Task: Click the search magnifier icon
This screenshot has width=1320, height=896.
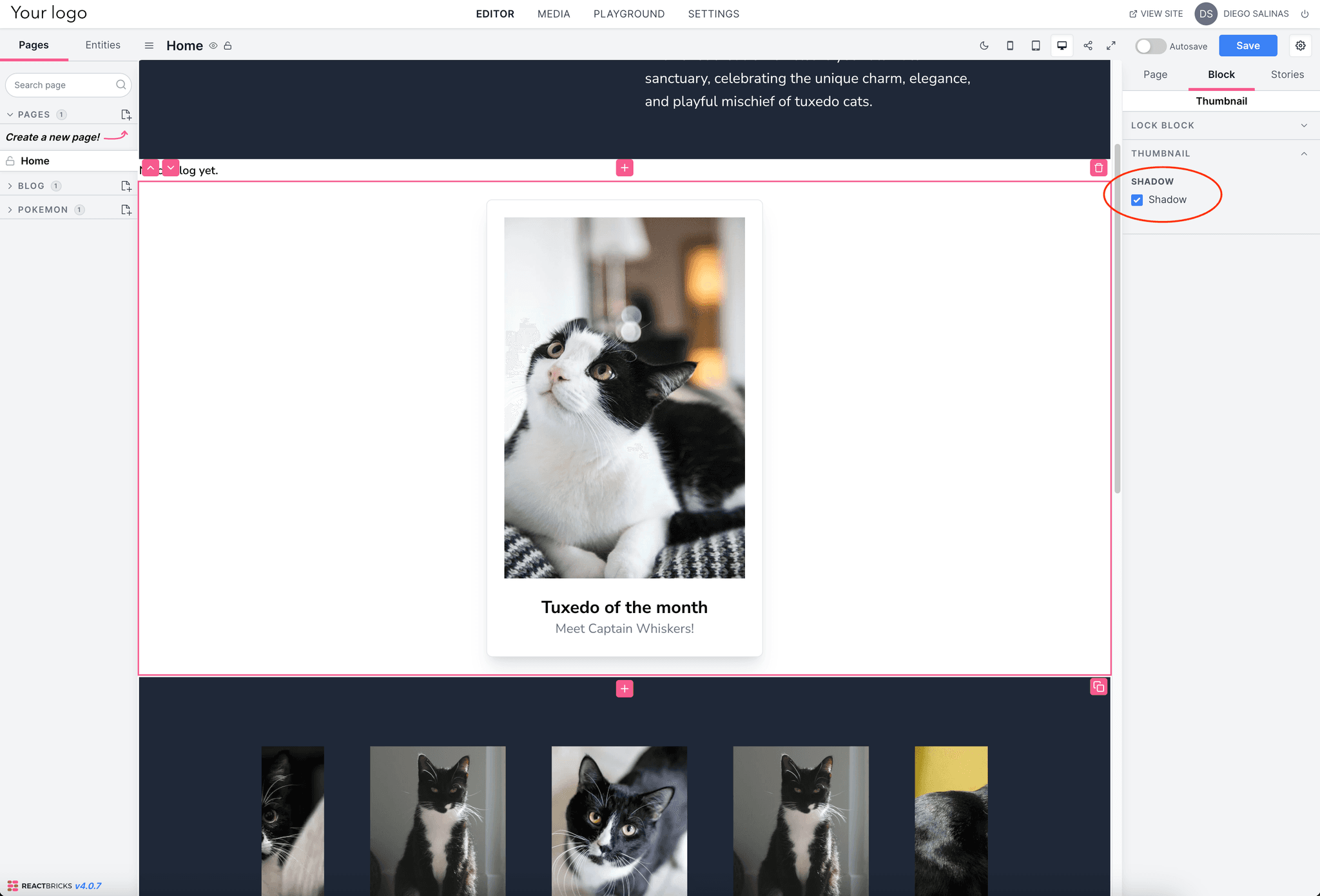Action: [121, 85]
